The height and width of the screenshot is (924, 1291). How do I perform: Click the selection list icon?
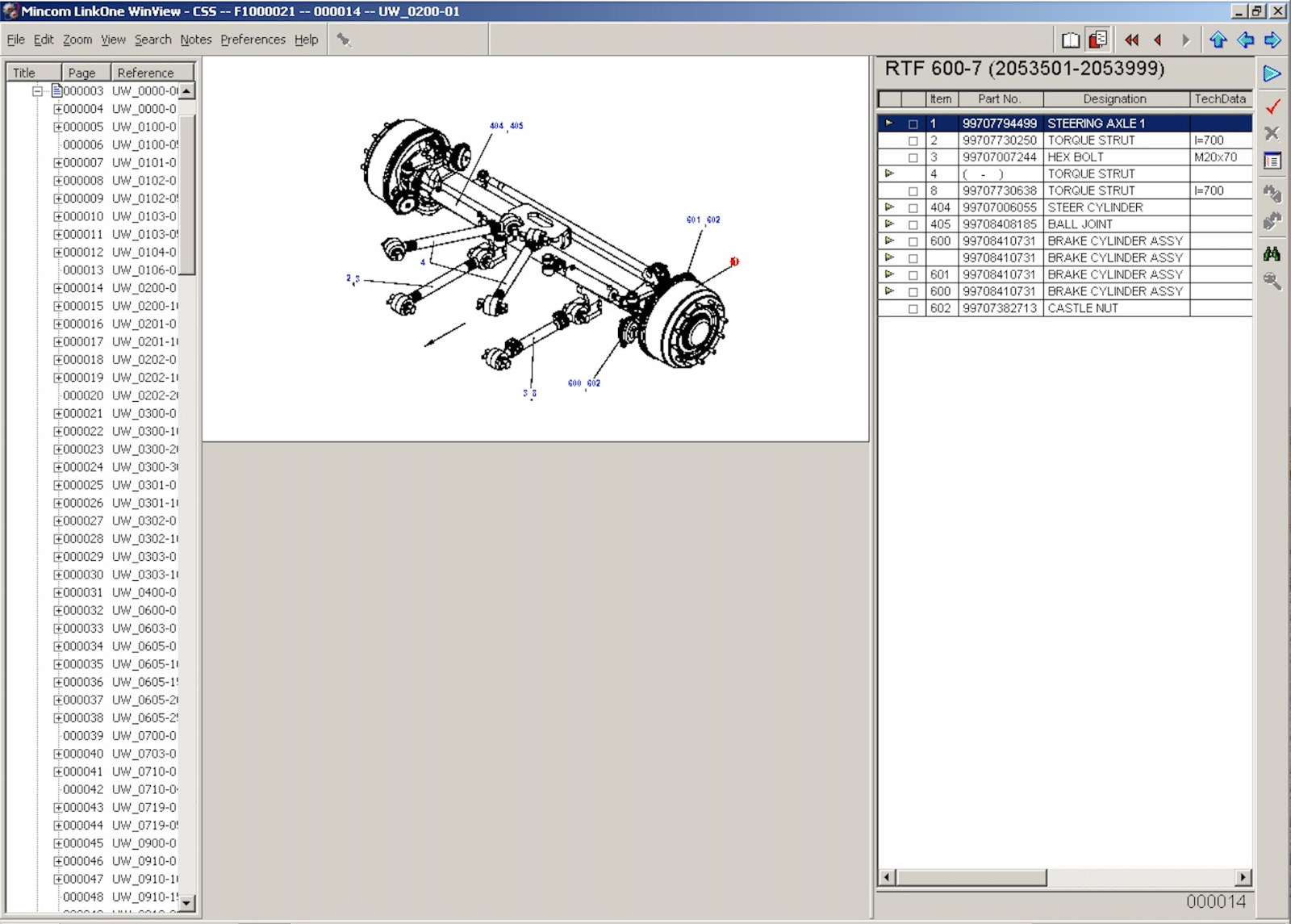(x=1272, y=161)
